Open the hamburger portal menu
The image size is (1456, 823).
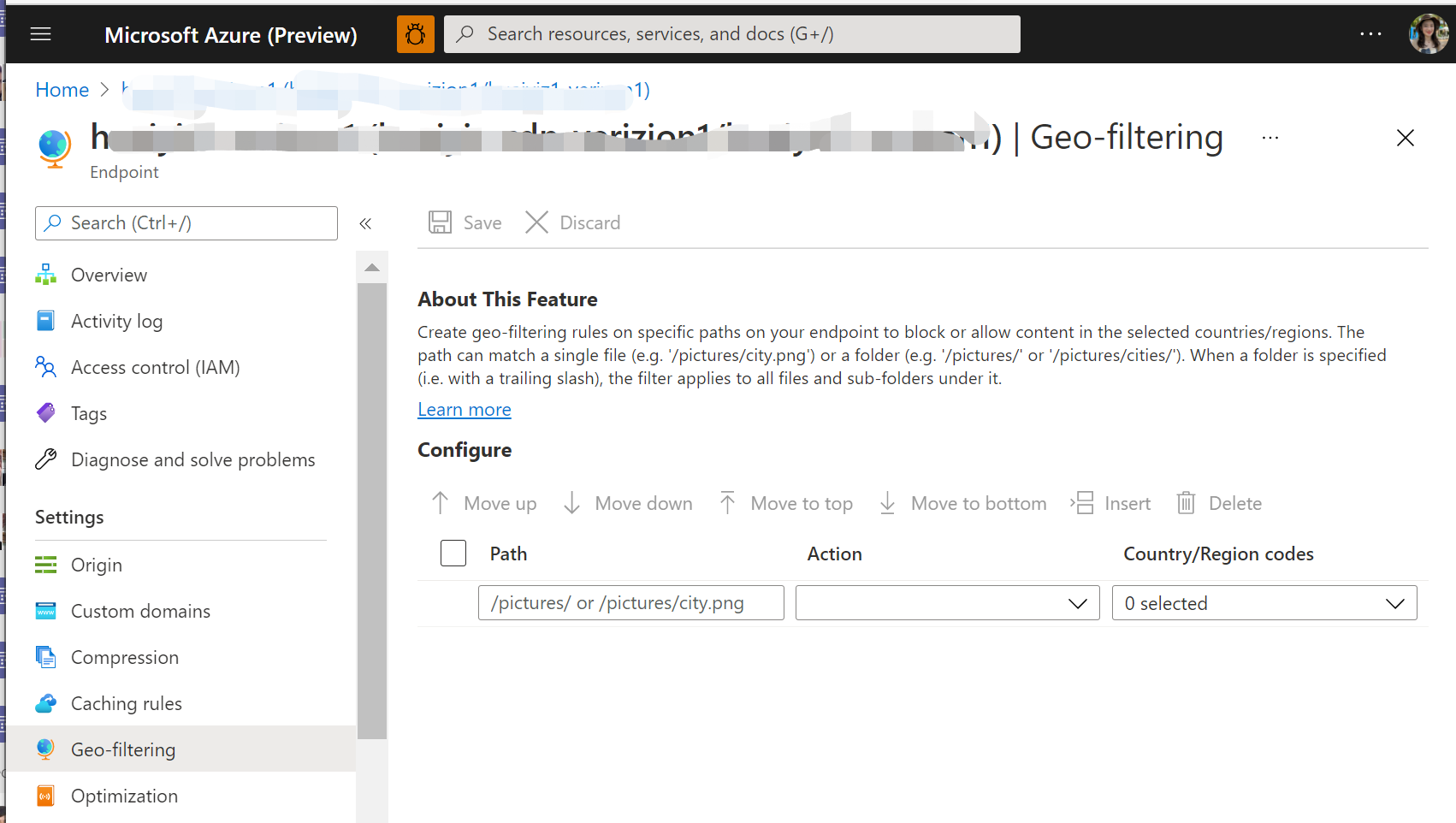(40, 34)
